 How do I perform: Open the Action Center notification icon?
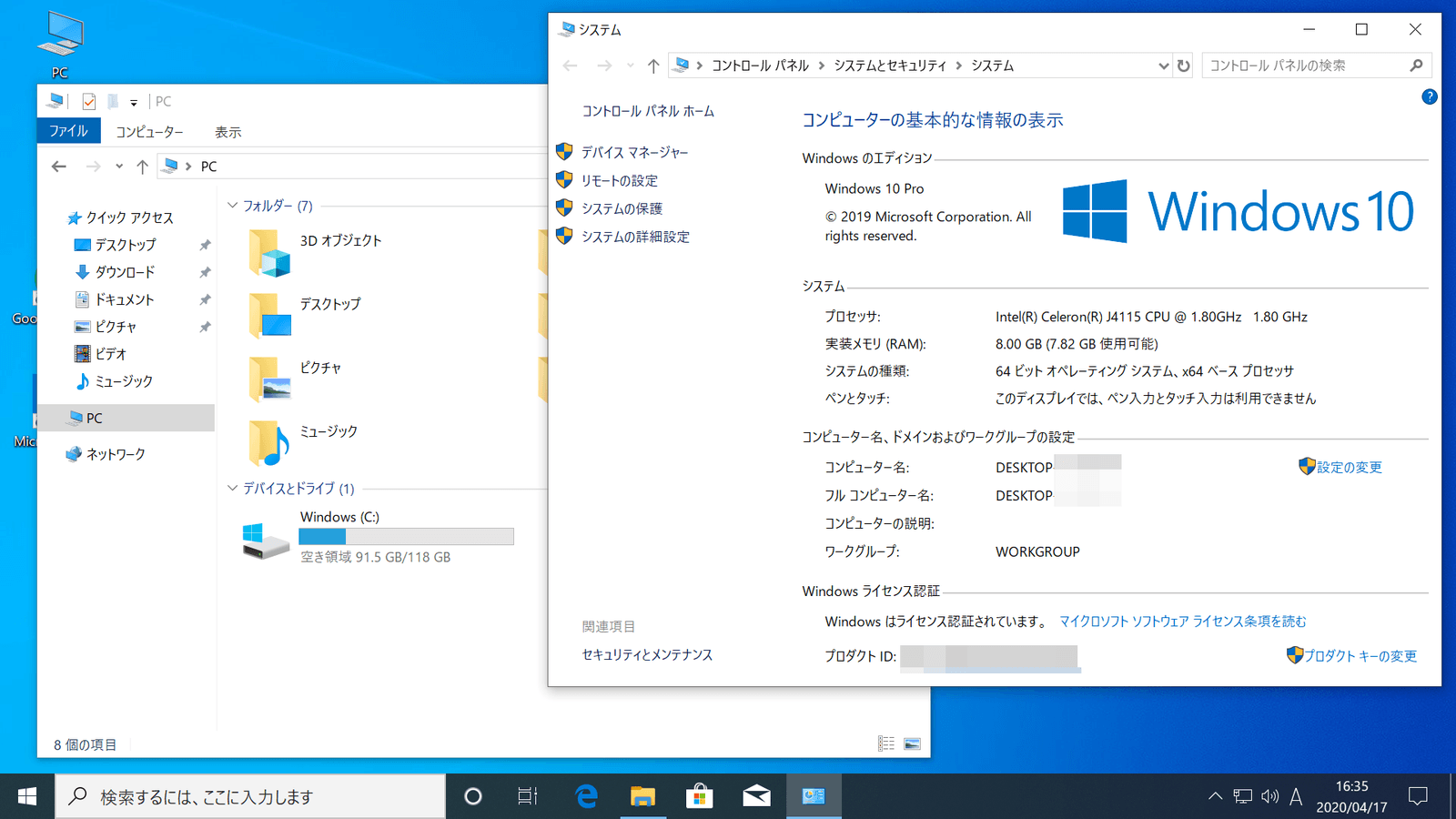pos(1417,796)
